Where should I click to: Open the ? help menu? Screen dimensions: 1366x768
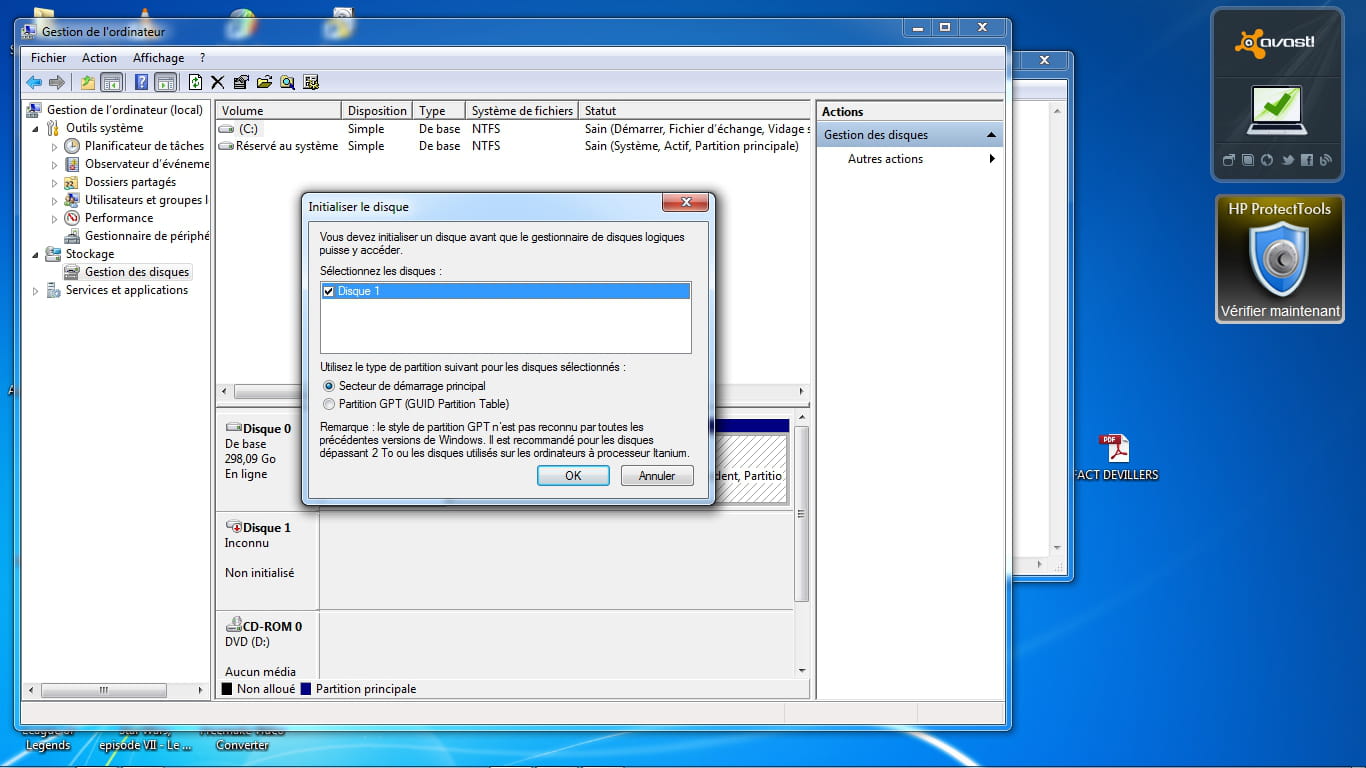[x=202, y=58]
